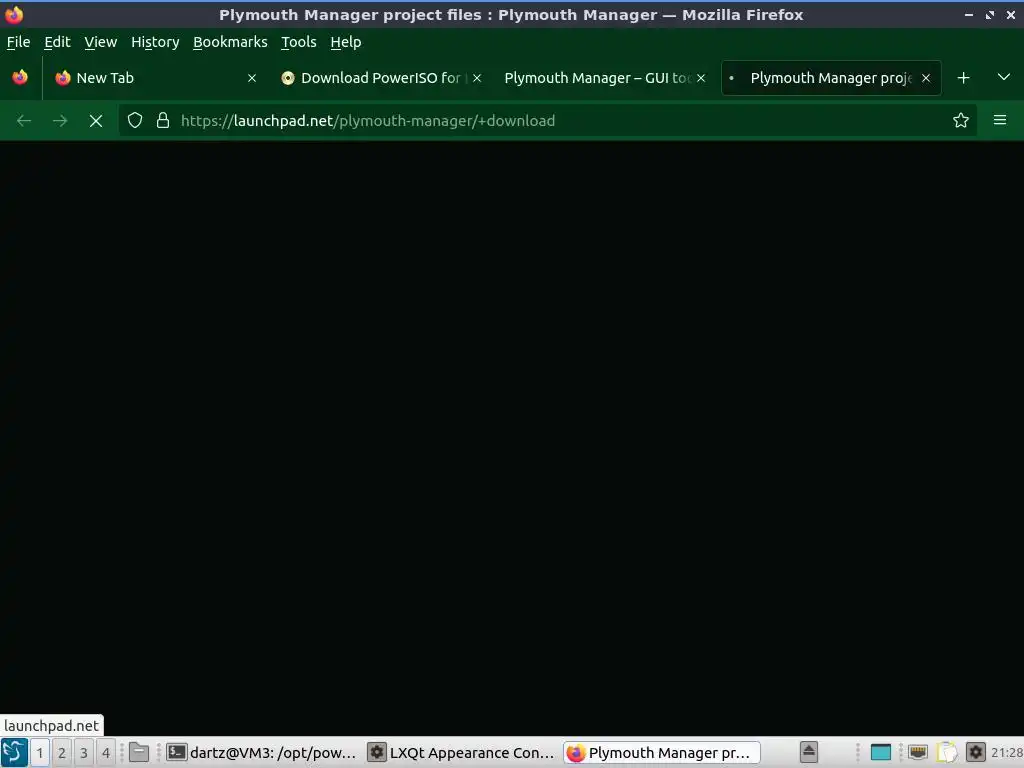Open the clipboard manager tray icon
Image resolution: width=1024 pixels, height=768 pixels.
tap(947, 753)
